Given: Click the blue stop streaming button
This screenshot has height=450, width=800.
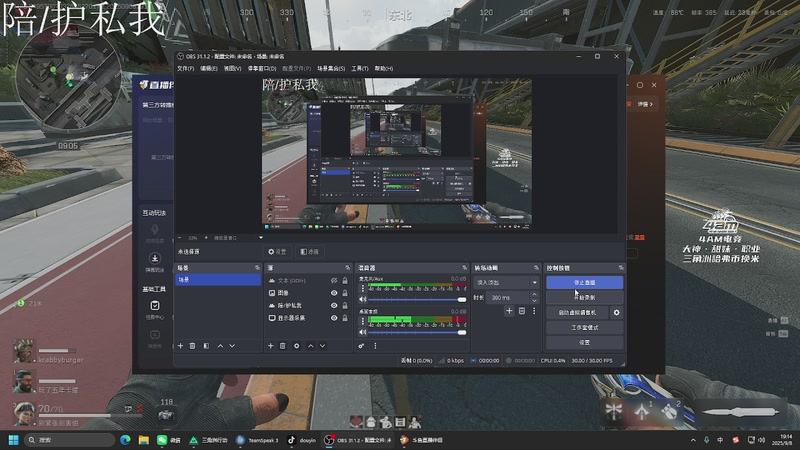Looking at the screenshot, I should 584,282.
